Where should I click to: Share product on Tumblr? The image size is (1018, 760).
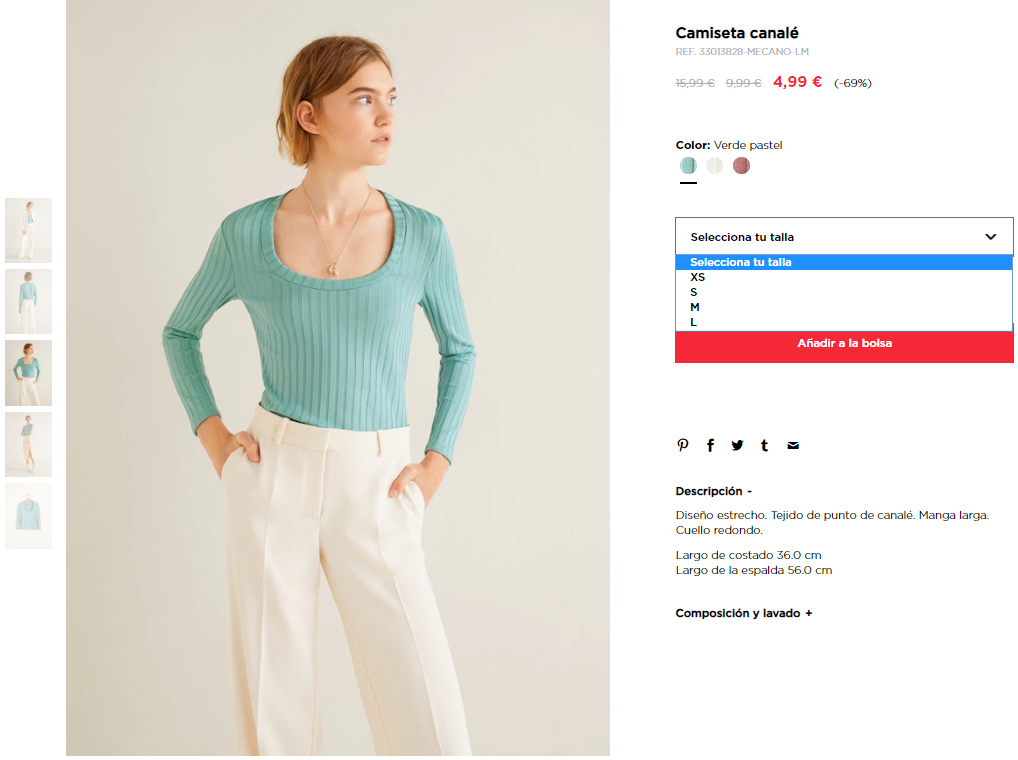point(764,445)
